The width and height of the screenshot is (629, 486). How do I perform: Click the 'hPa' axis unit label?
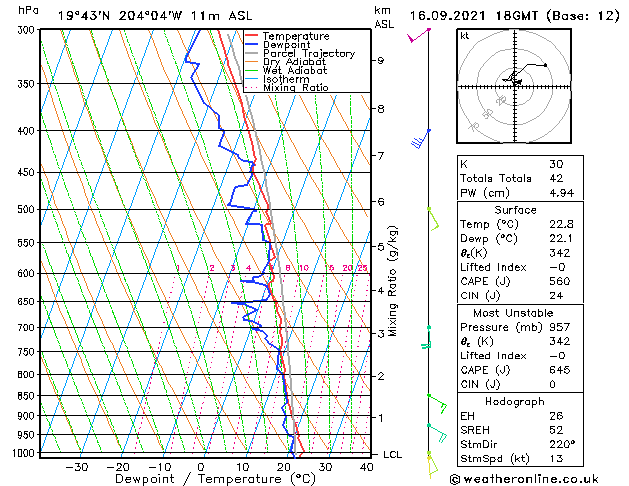click(28, 11)
